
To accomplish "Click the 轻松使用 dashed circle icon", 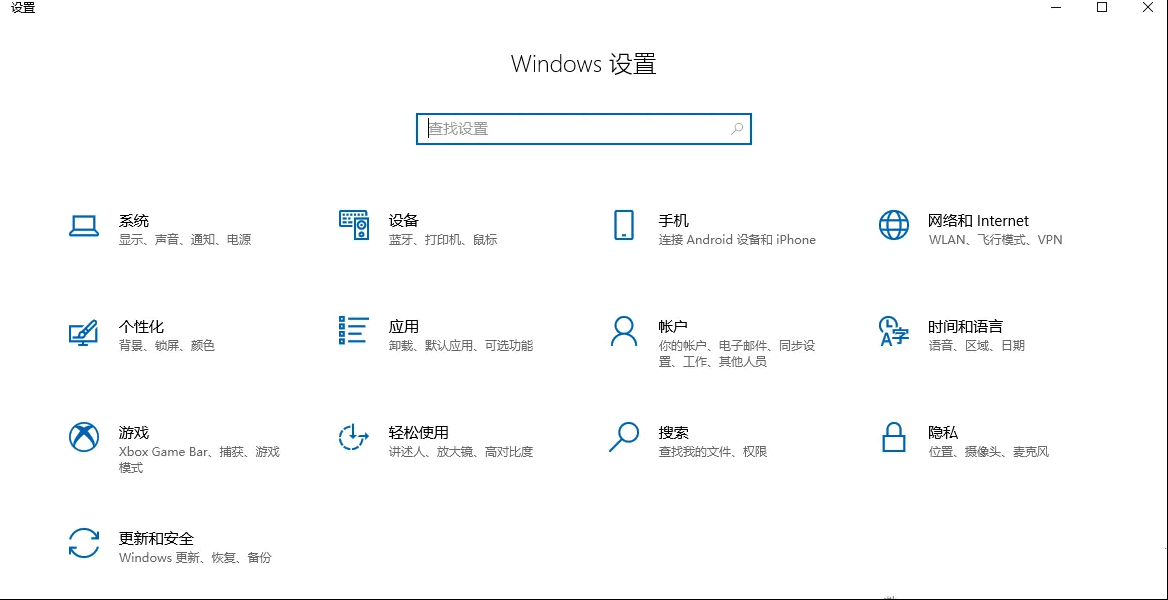I will coord(354,437).
